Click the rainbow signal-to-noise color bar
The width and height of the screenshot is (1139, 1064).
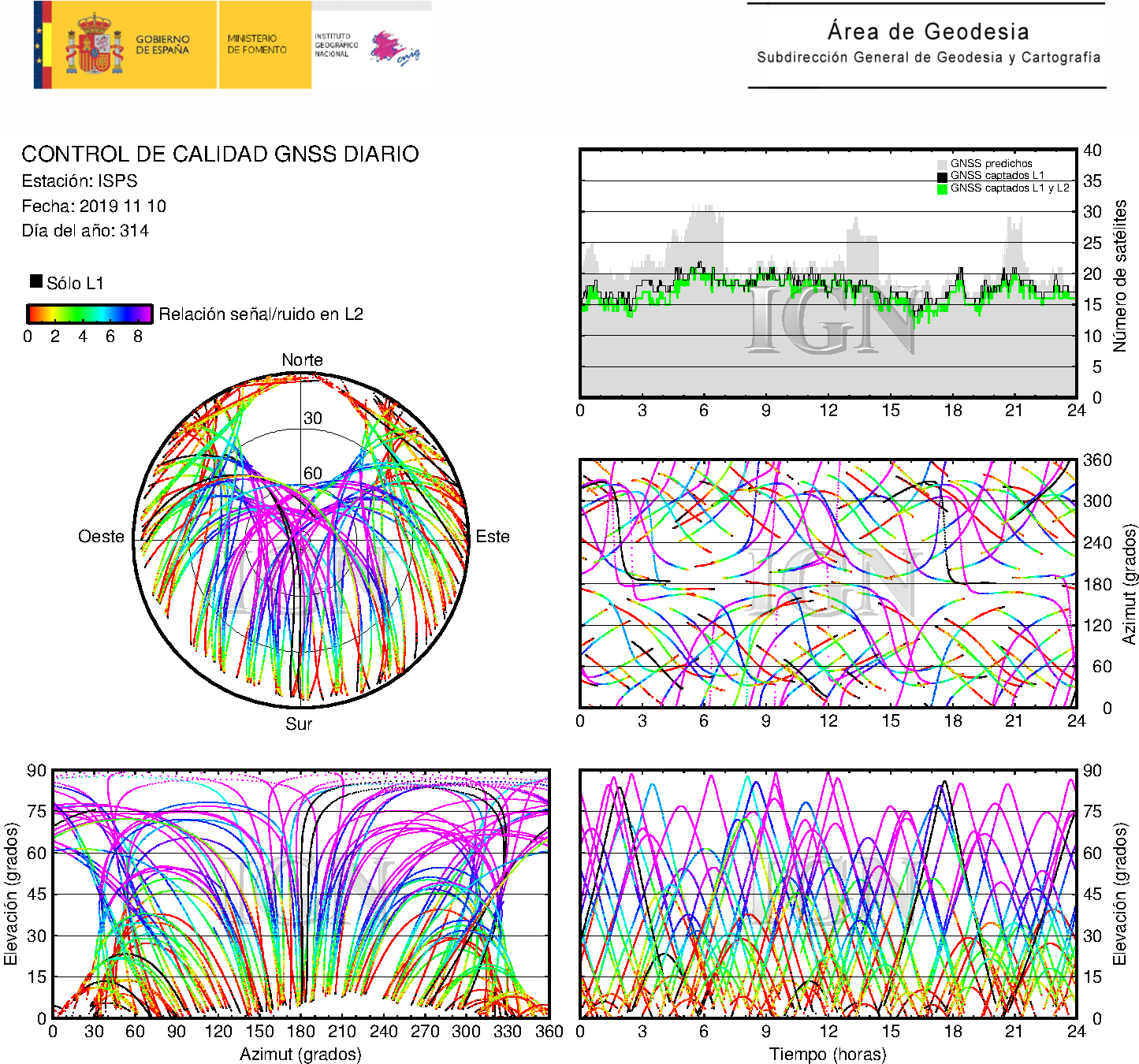tap(89, 314)
